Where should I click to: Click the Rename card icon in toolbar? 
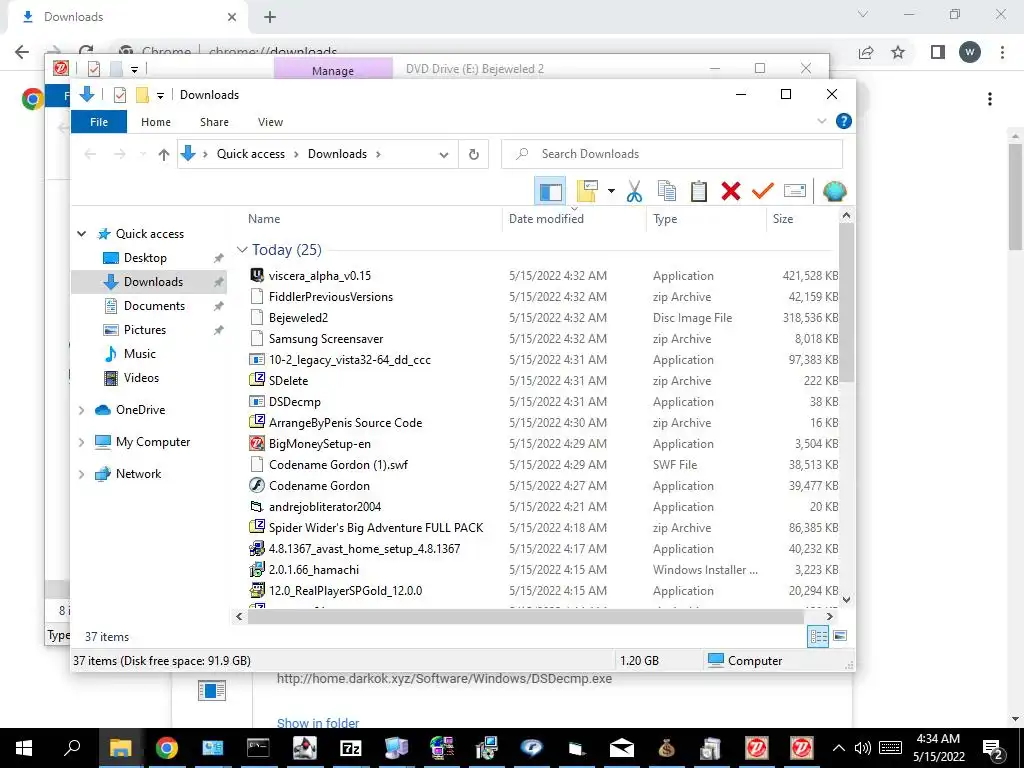pos(795,191)
